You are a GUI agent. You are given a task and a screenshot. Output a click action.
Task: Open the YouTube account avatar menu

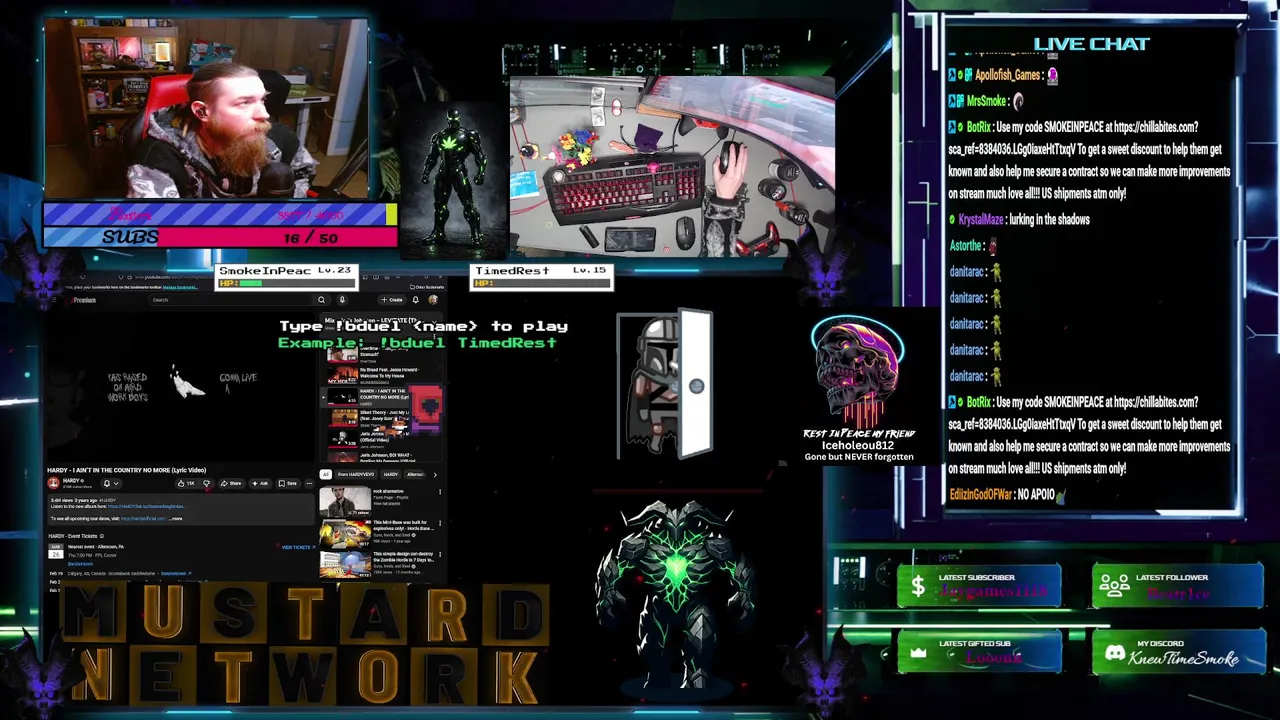(x=433, y=300)
